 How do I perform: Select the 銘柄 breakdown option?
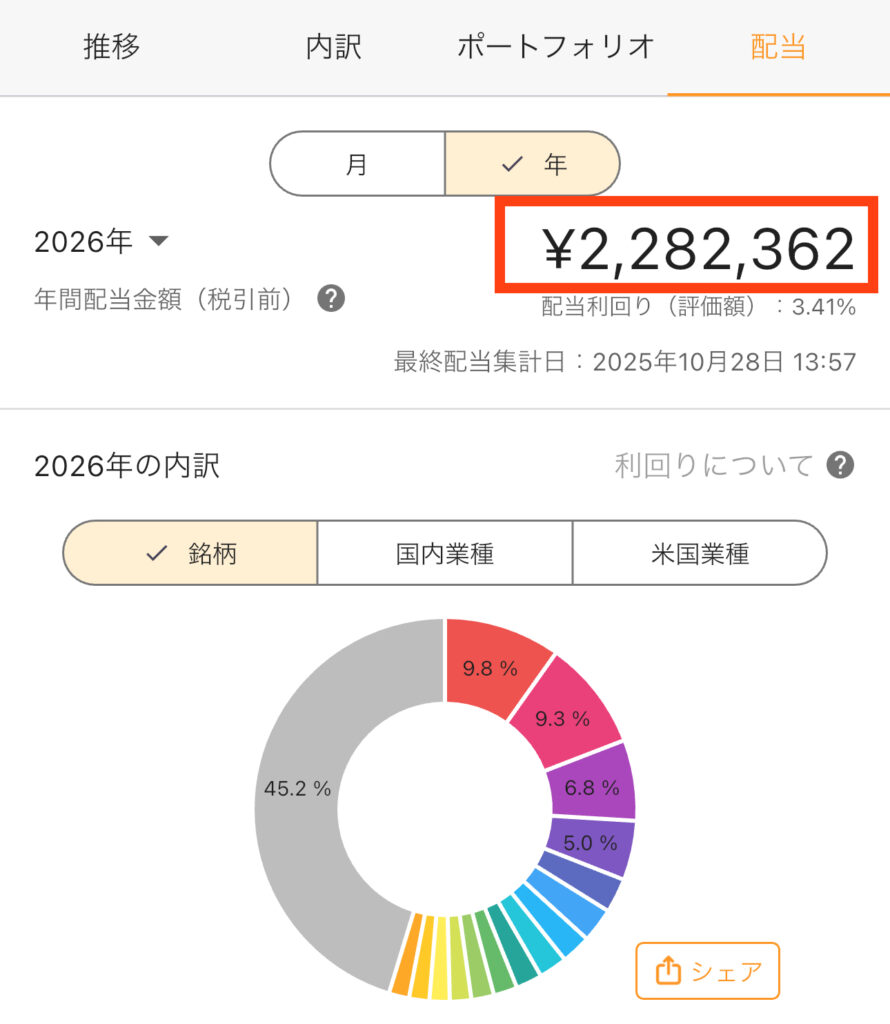pos(190,553)
